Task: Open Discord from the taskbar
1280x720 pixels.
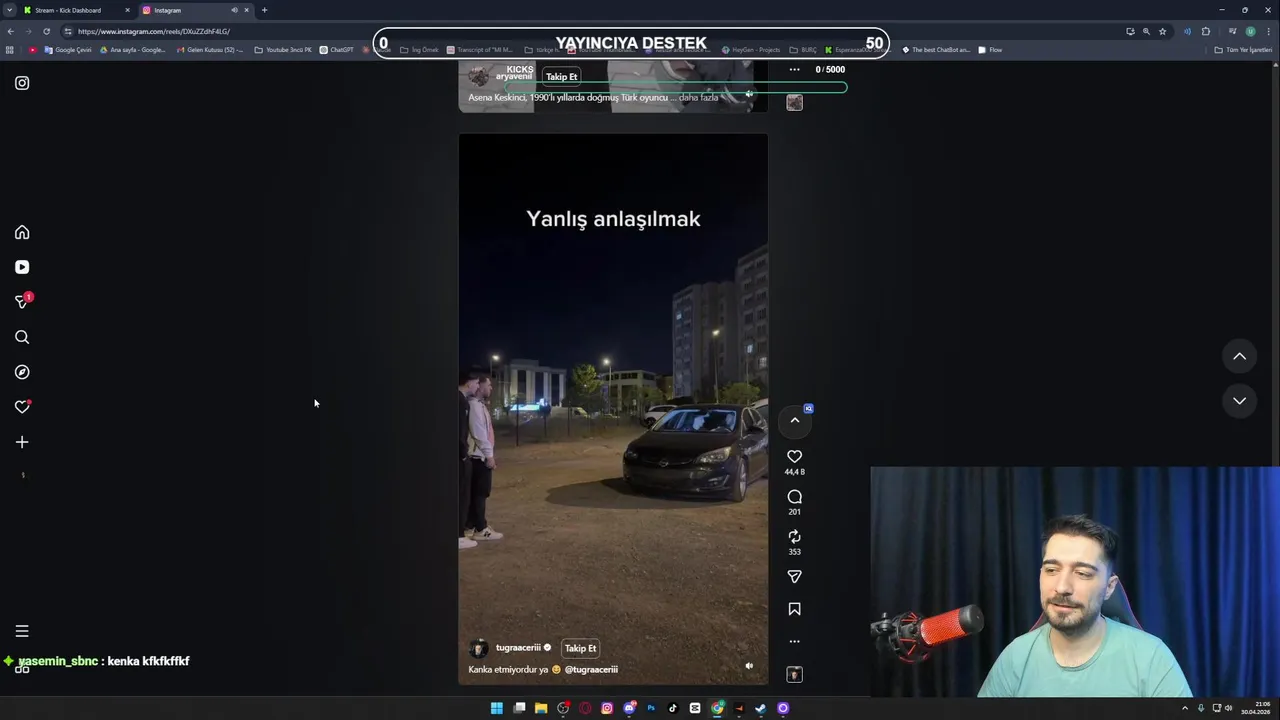Action: click(x=629, y=708)
